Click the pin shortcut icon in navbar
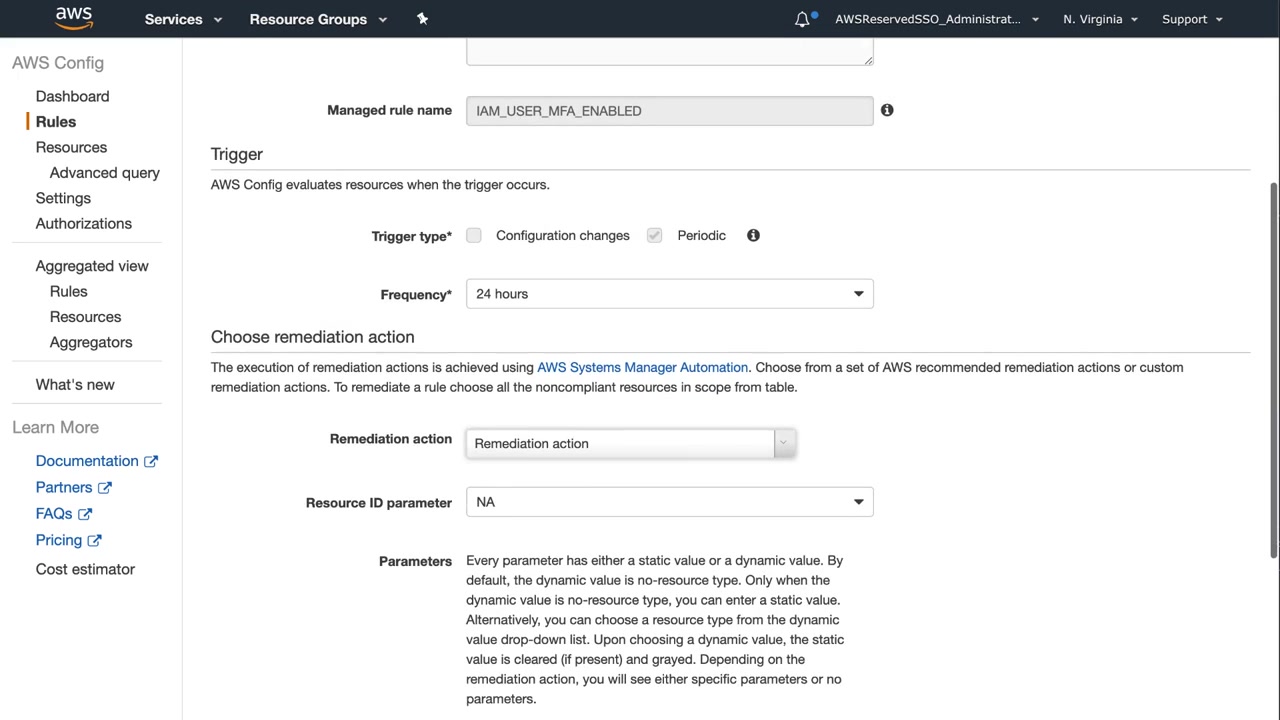This screenshot has width=1280, height=720. [422, 19]
